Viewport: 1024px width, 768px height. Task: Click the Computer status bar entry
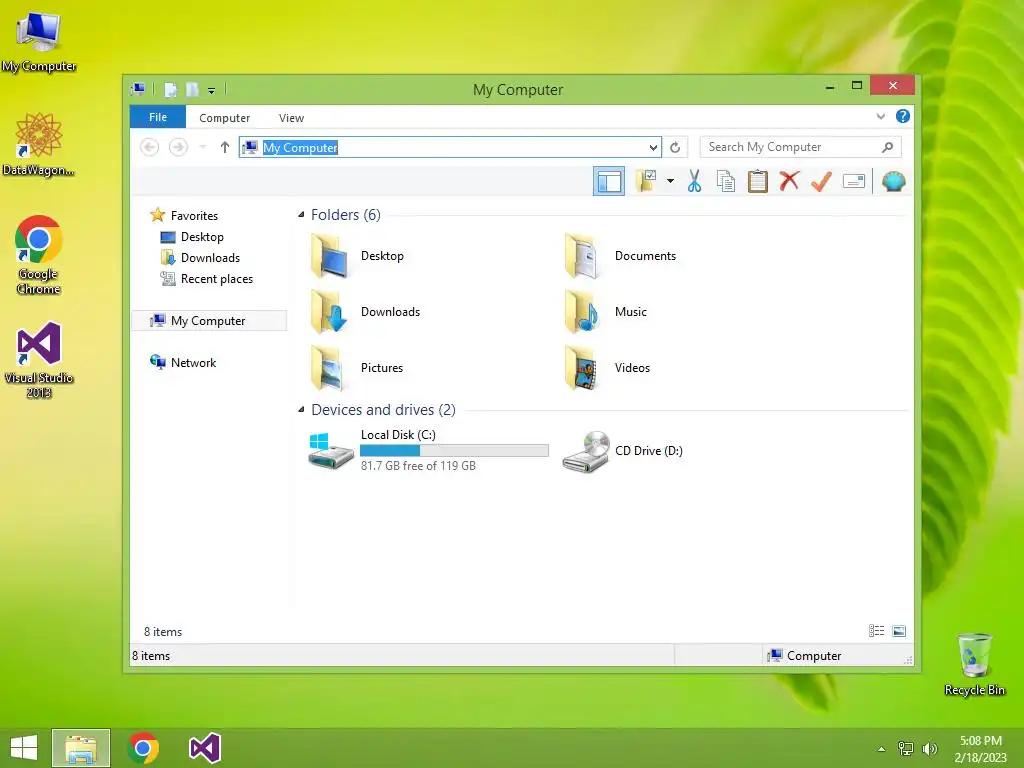[x=805, y=655]
